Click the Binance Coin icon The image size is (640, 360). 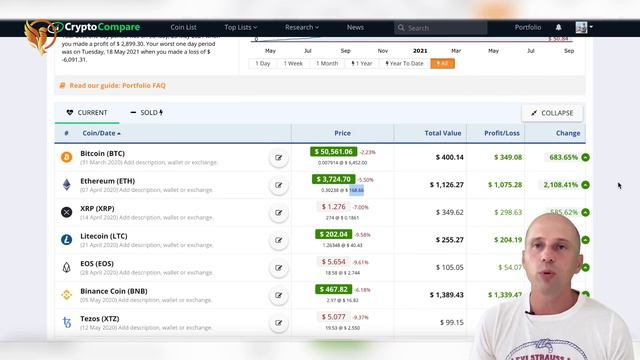pos(67,295)
